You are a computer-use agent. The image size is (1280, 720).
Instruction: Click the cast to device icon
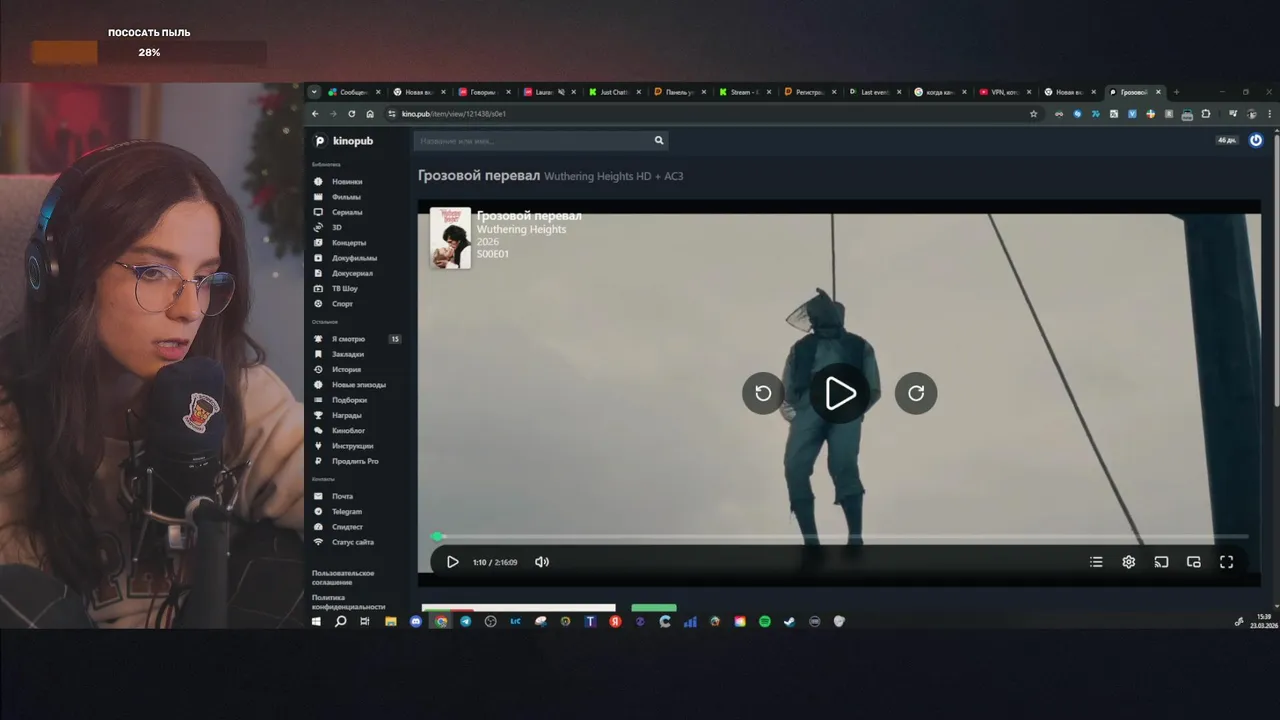(1161, 562)
